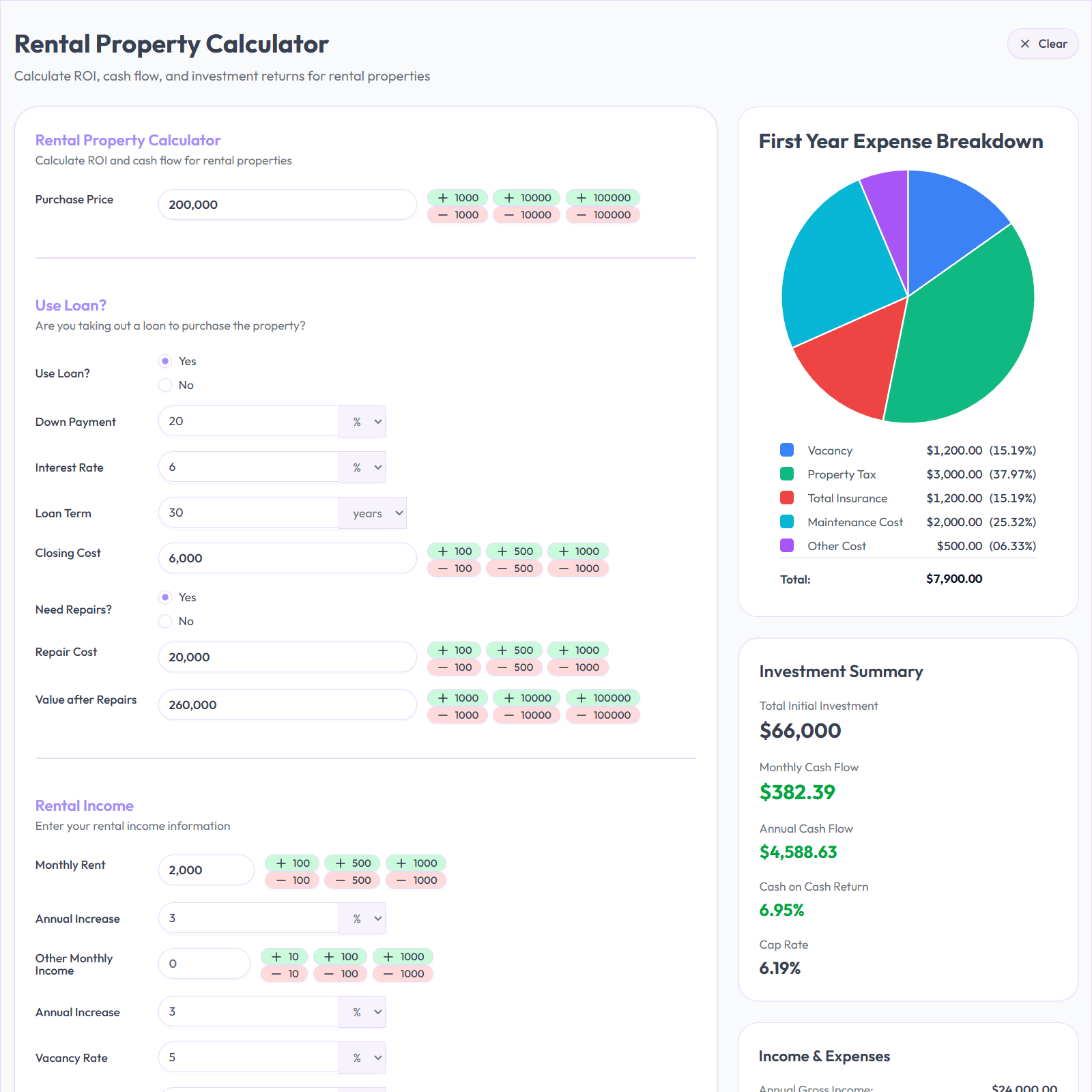Click inside the Purchase Price field
The height and width of the screenshot is (1092, 1092).
click(x=287, y=204)
